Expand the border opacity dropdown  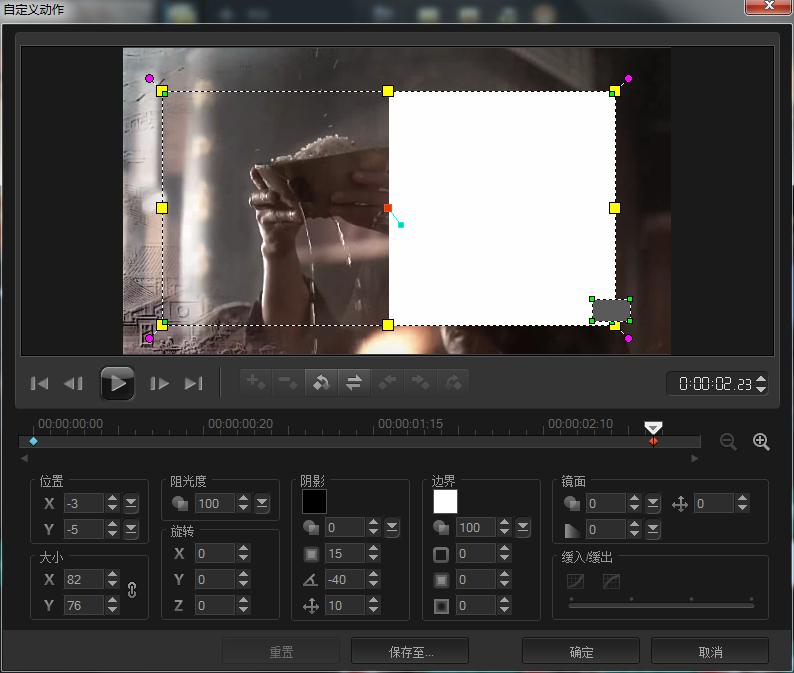(523, 527)
